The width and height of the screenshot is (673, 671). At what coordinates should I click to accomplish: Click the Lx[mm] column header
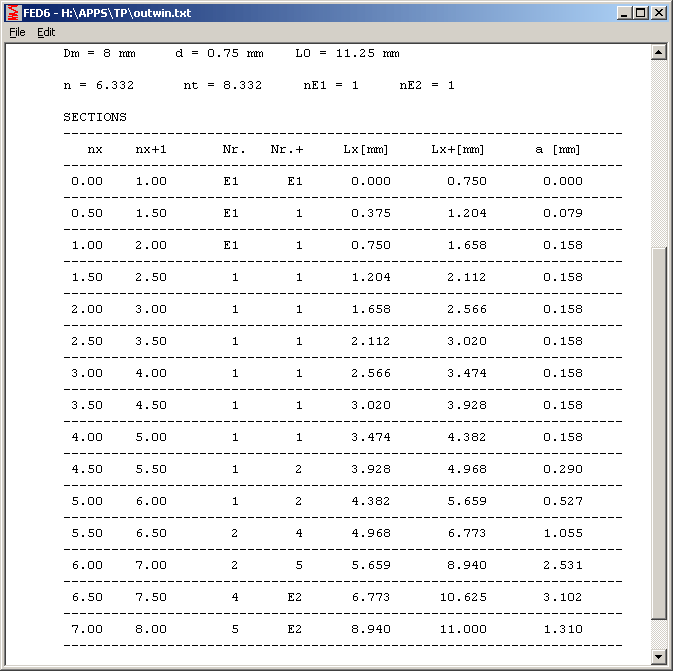pyautogui.click(x=365, y=149)
